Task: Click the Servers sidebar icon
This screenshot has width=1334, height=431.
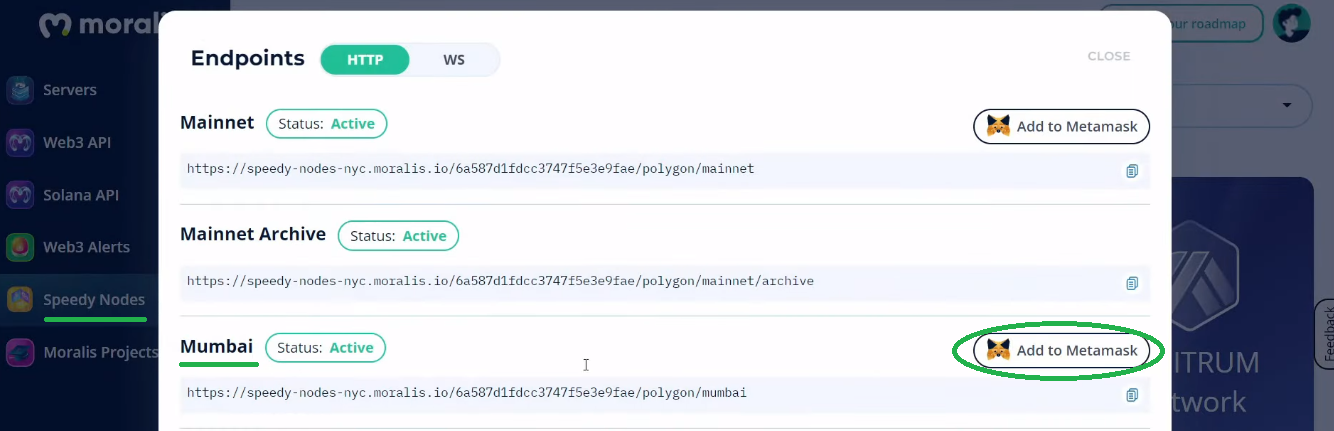Action: click(x=20, y=90)
